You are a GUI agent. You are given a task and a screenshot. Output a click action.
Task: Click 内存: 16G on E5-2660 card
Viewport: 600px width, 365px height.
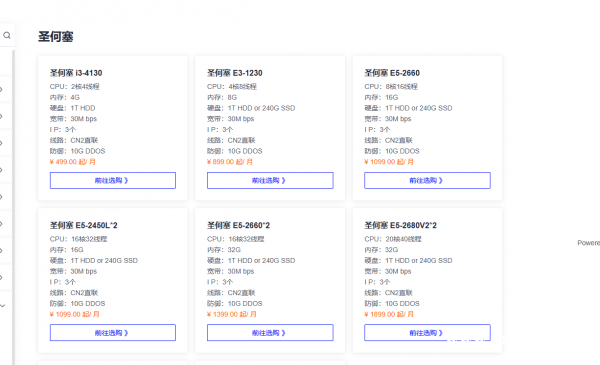[381, 97]
